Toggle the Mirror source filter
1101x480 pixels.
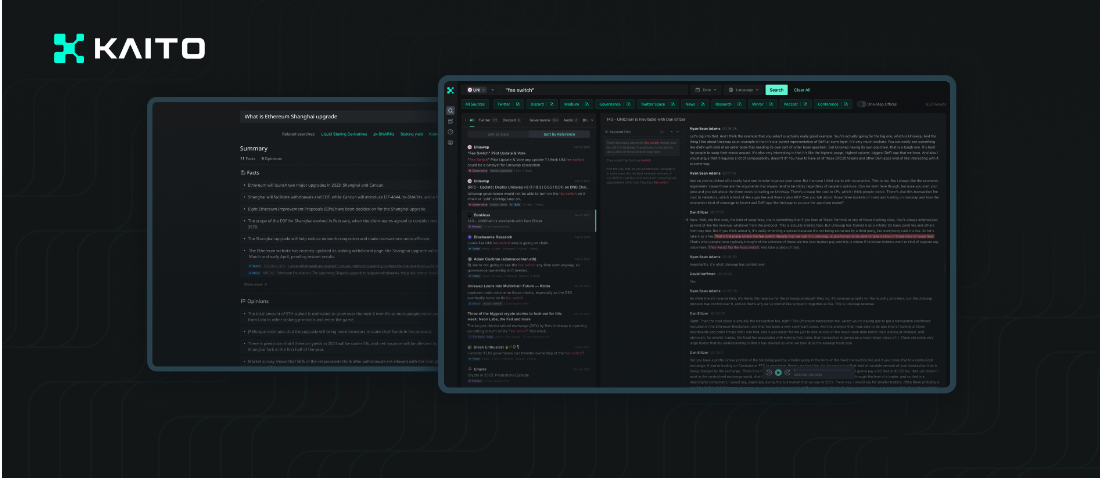coord(763,104)
